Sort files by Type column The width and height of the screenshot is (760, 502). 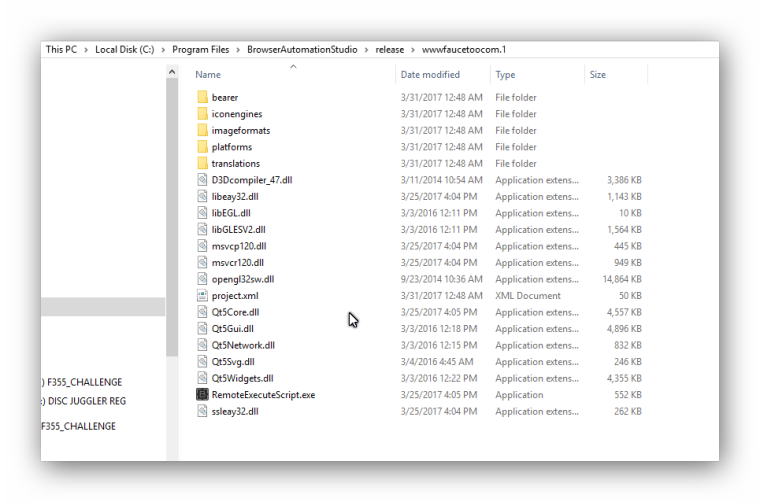[505, 75]
